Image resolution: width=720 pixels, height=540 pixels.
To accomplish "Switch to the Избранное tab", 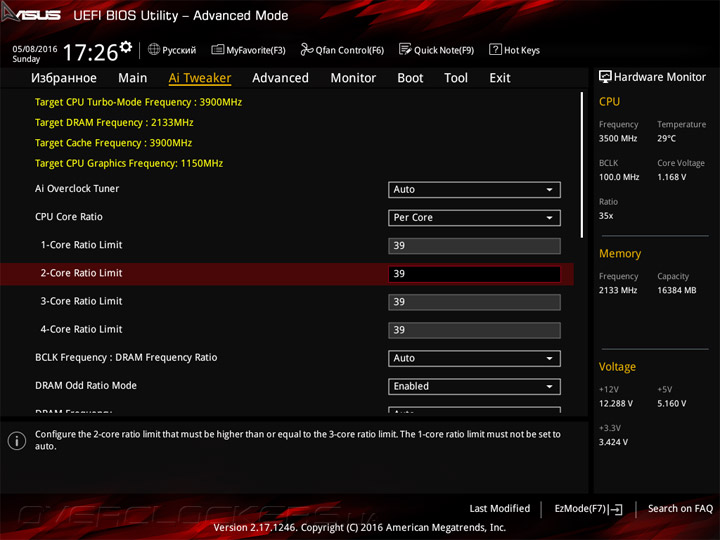I will [x=64, y=78].
